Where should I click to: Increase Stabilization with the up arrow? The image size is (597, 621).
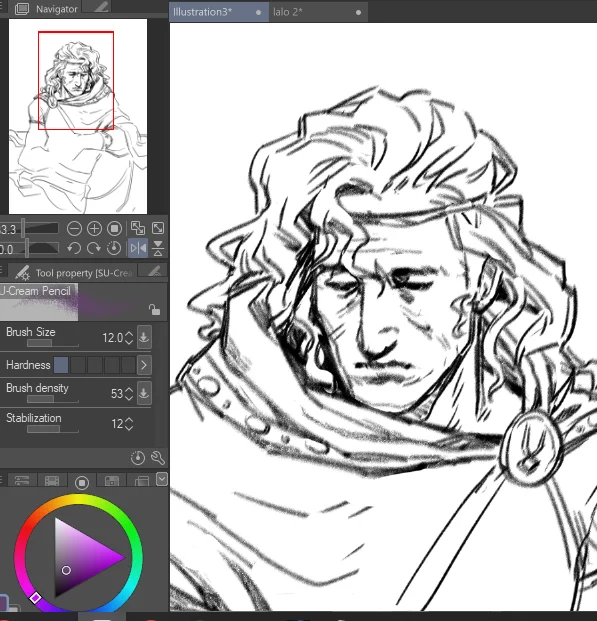[129, 420]
